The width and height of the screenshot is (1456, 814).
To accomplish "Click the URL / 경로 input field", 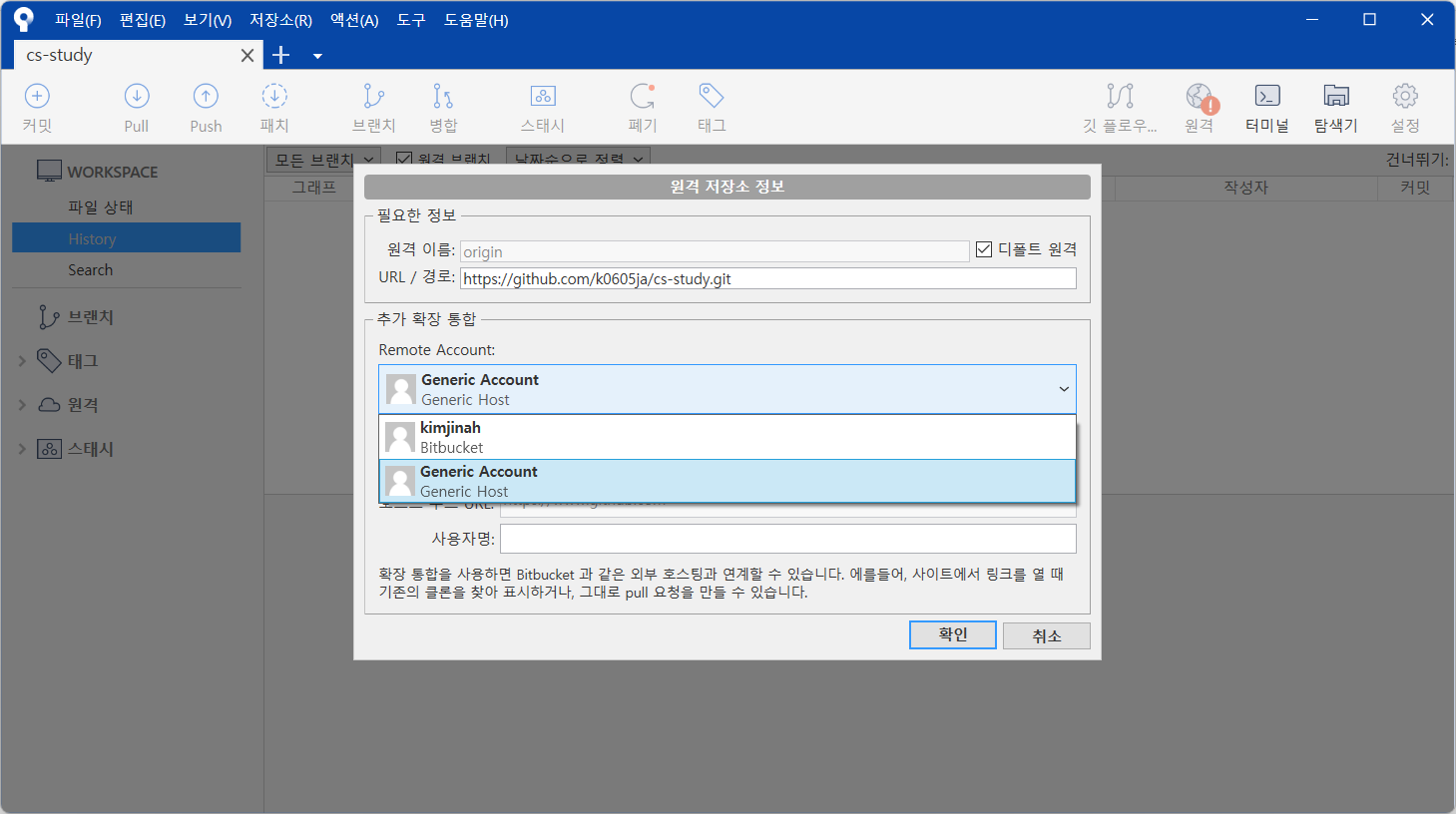I will pos(768,278).
